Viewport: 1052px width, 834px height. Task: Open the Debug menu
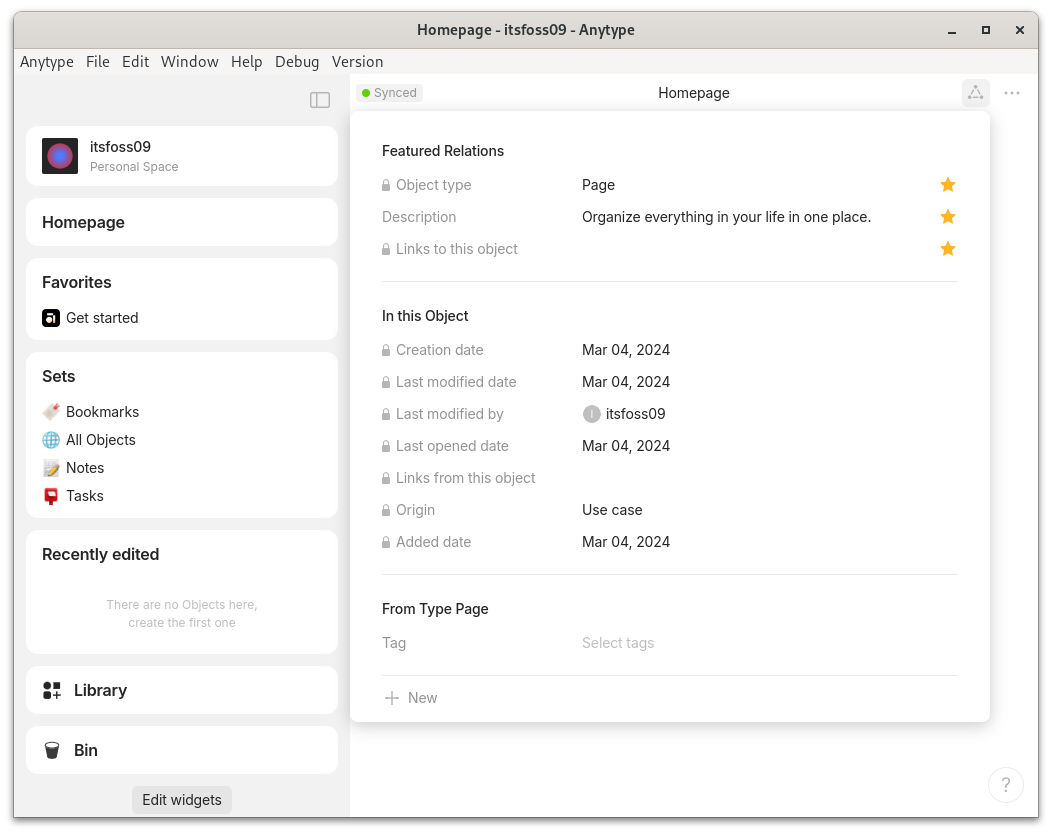[x=297, y=61]
